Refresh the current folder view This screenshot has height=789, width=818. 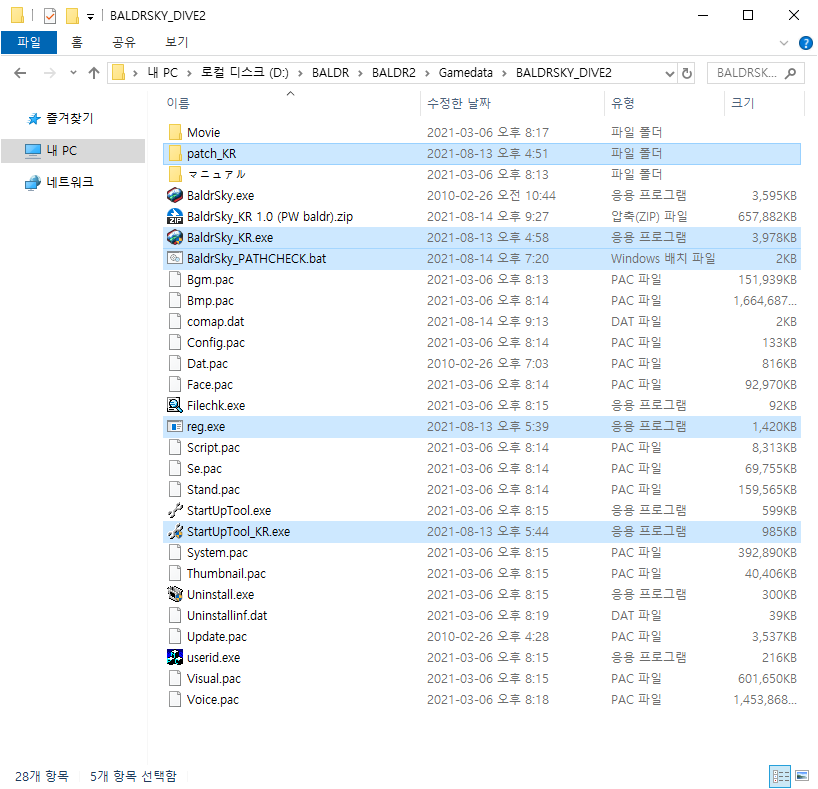click(x=687, y=74)
